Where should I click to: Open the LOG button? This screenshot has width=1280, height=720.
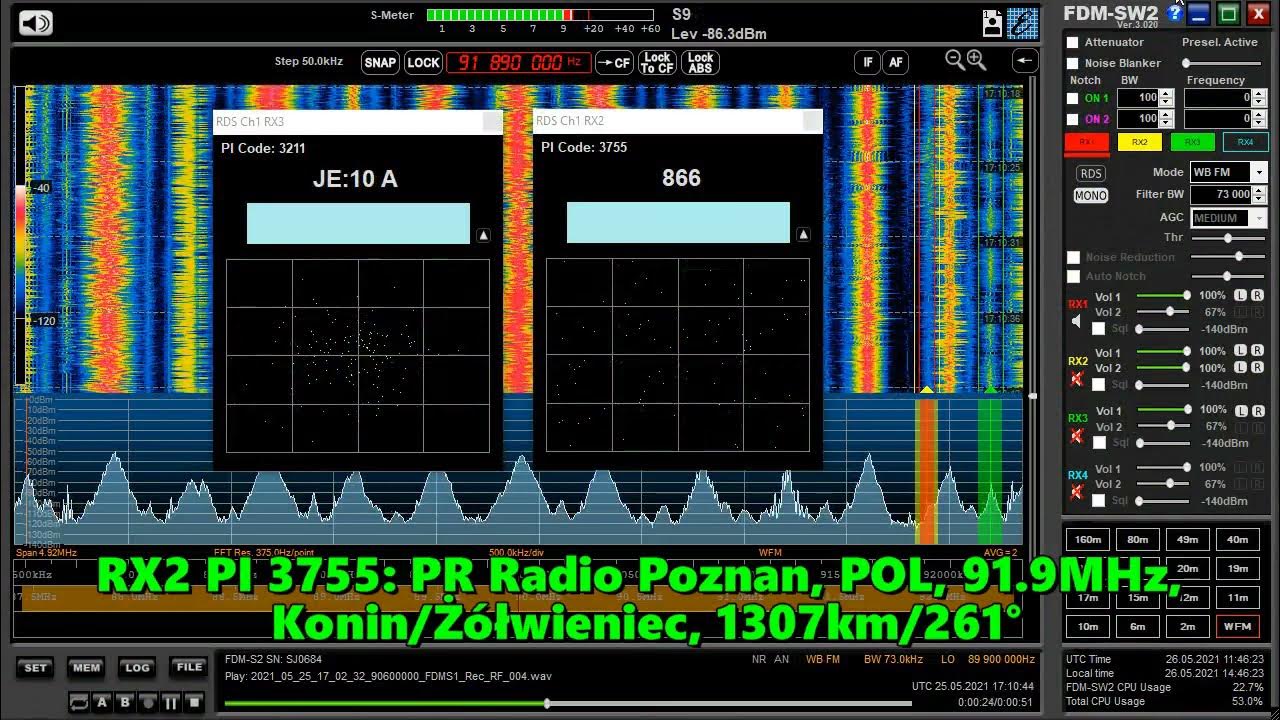(x=137, y=668)
